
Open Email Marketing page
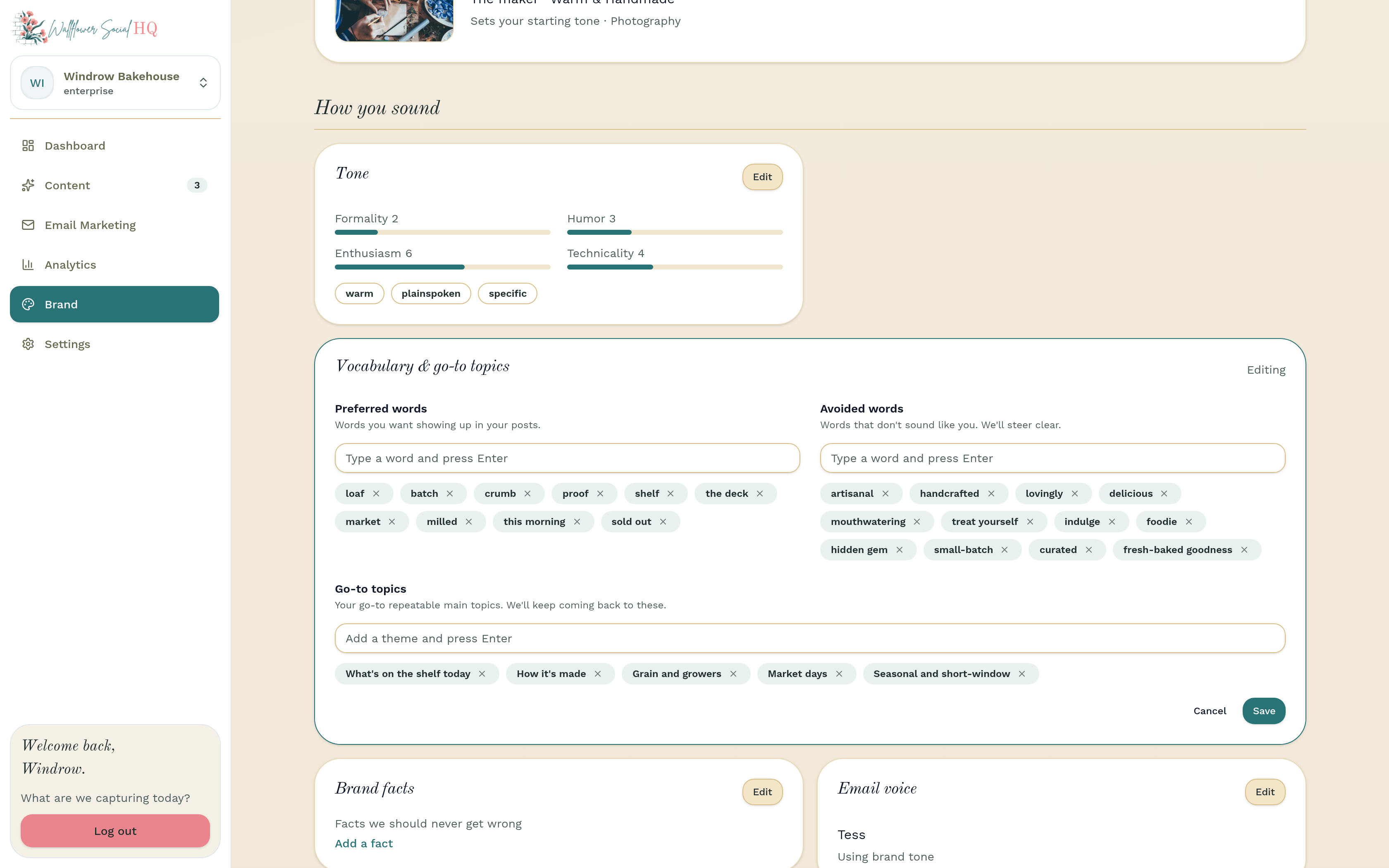point(114,225)
